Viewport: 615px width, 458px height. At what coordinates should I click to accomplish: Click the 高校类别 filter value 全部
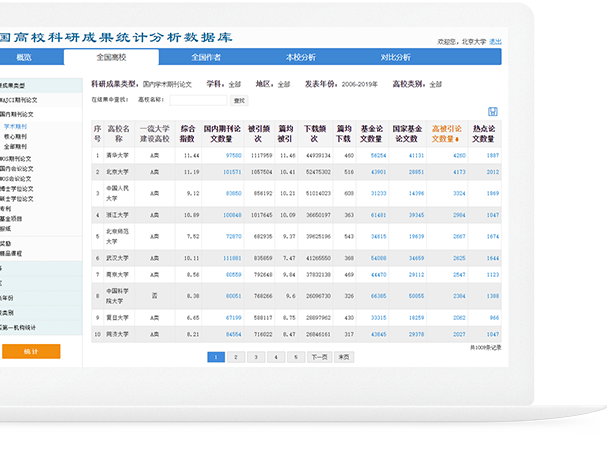point(435,84)
